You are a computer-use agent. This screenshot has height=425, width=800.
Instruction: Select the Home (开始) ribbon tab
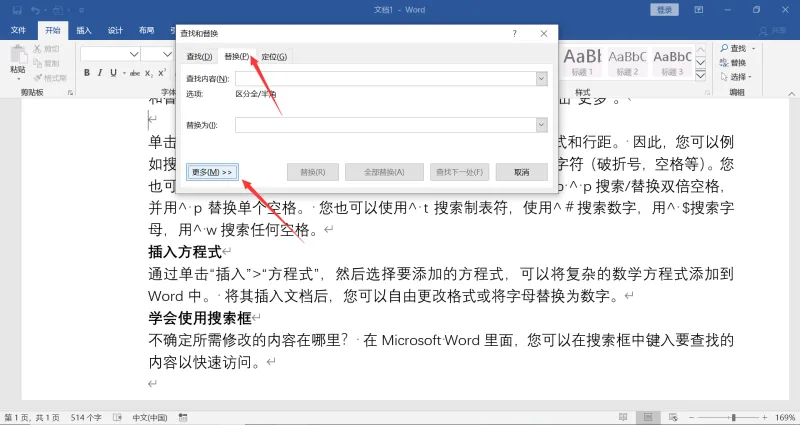[53, 30]
